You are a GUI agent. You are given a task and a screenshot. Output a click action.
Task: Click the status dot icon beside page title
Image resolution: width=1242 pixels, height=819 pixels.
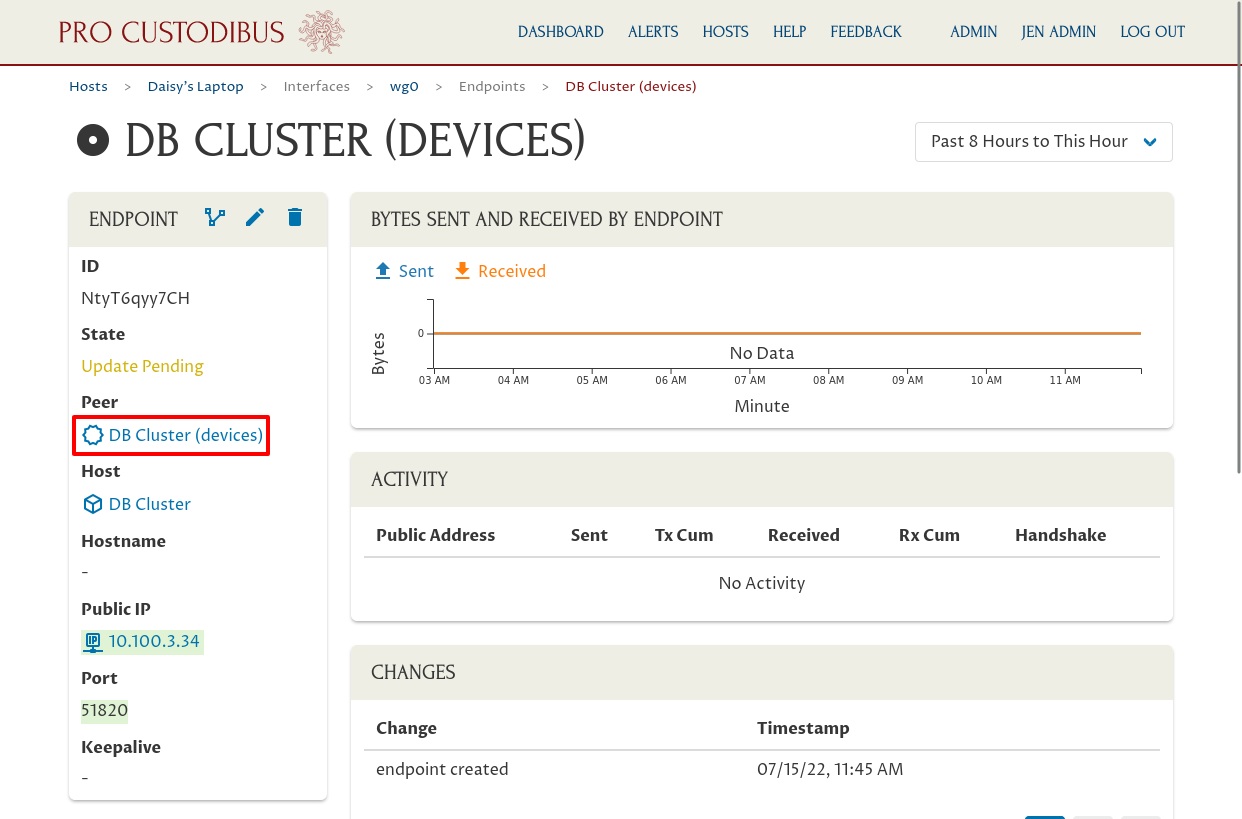click(x=93, y=141)
